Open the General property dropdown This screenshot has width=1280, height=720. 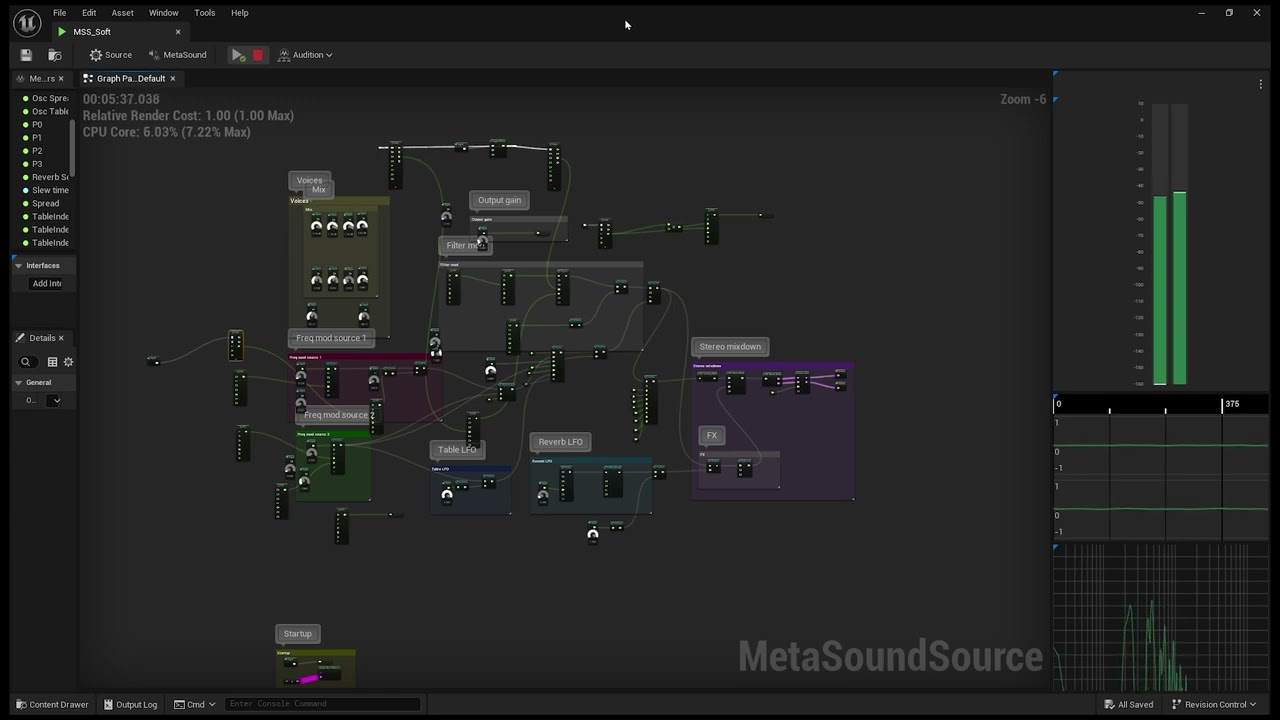tap(56, 401)
